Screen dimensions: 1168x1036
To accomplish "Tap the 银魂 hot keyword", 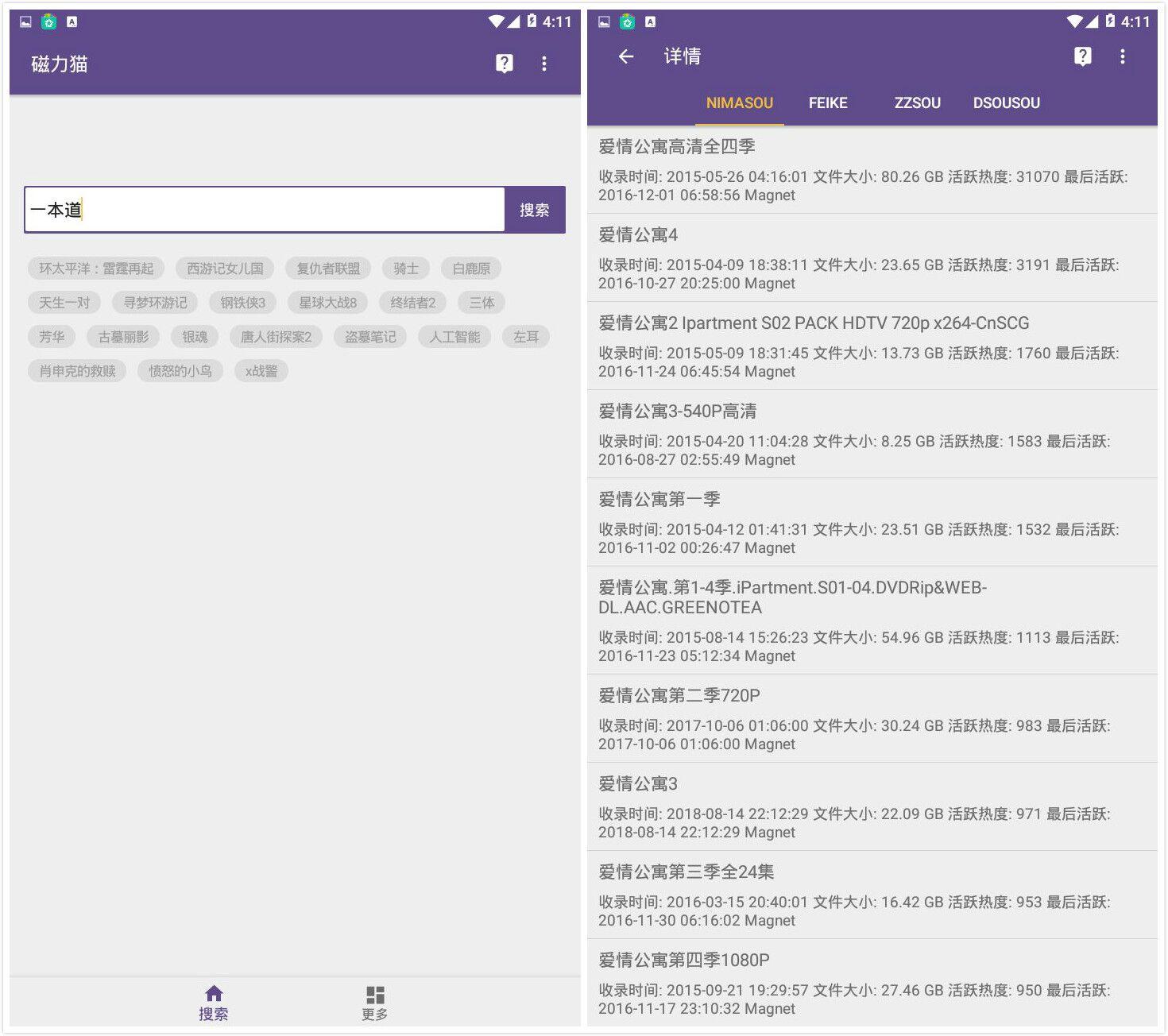I will point(195,337).
